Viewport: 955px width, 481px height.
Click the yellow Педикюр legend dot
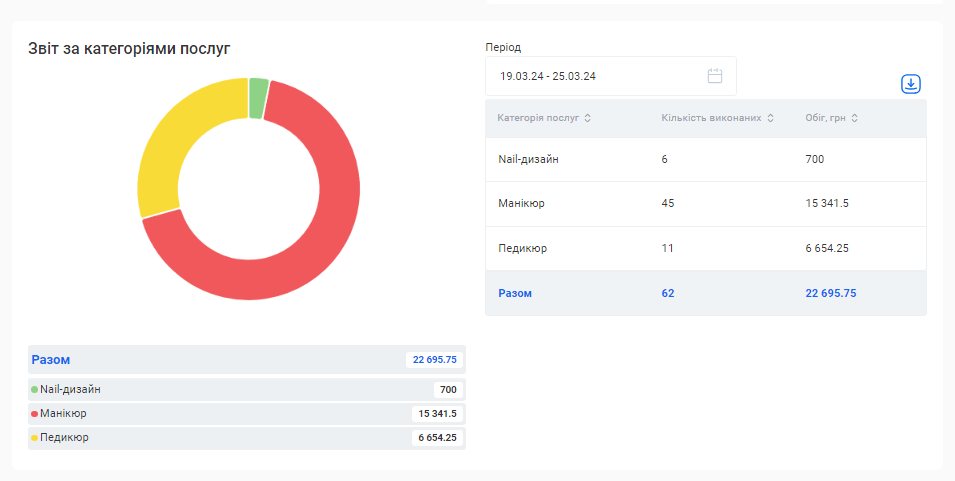coord(35,438)
